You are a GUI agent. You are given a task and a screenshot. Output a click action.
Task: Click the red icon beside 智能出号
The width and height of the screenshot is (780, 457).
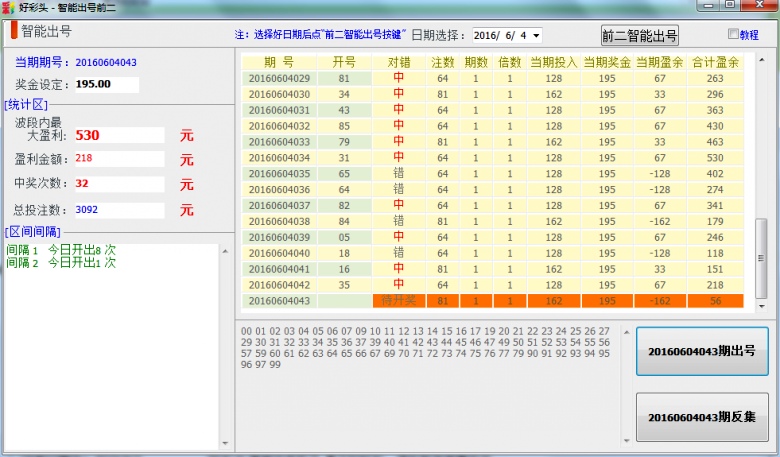click(x=13, y=30)
